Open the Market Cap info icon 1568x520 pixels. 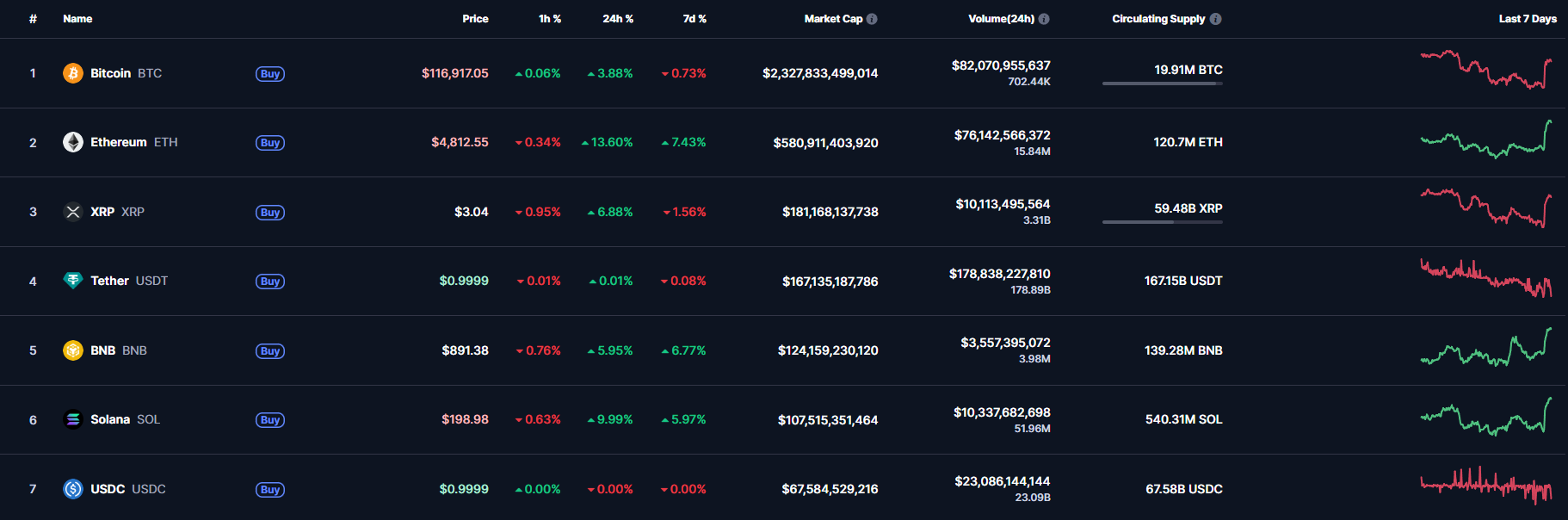click(x=872, y=19)
